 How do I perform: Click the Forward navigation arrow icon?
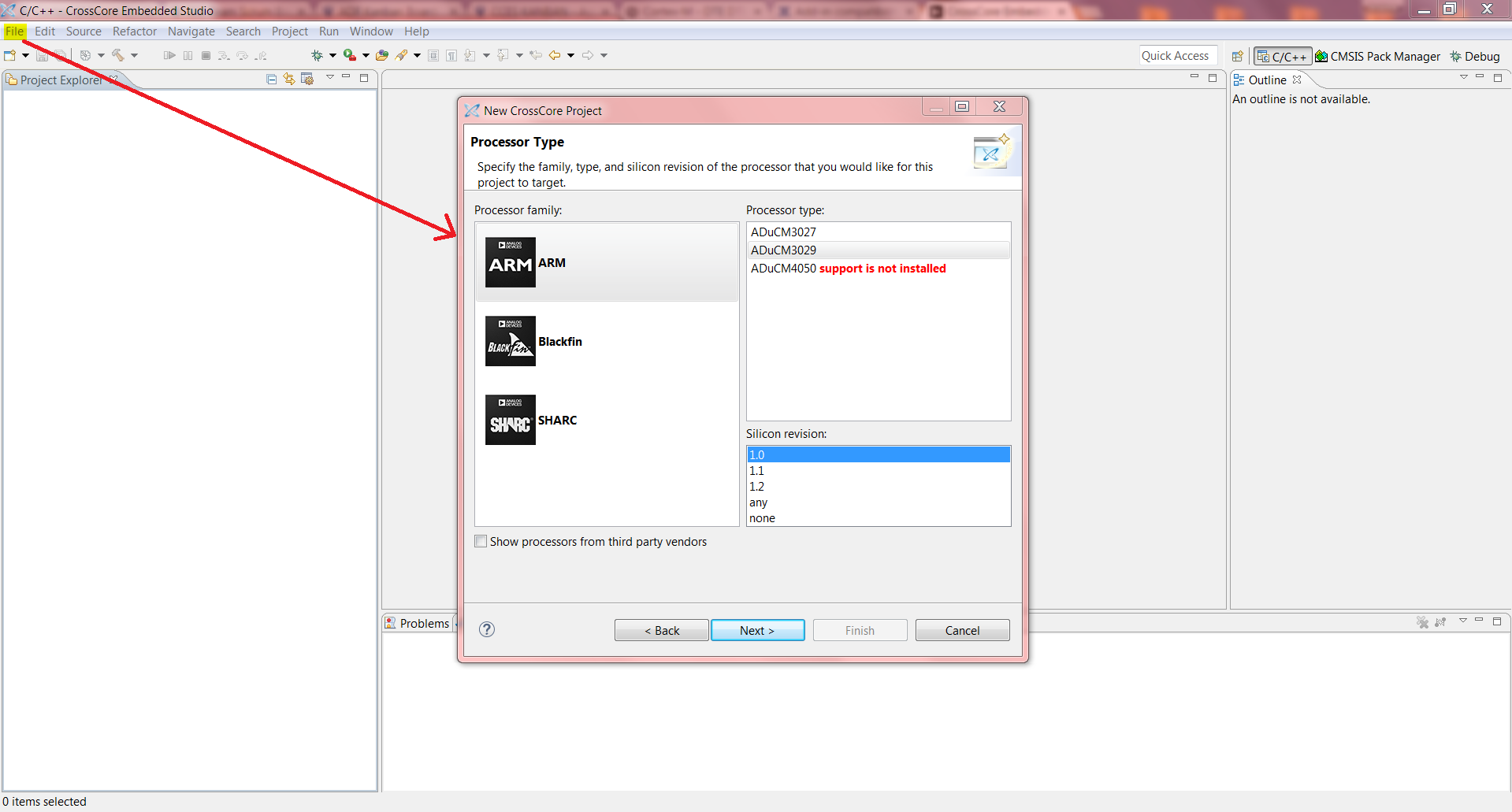(588, 55)
